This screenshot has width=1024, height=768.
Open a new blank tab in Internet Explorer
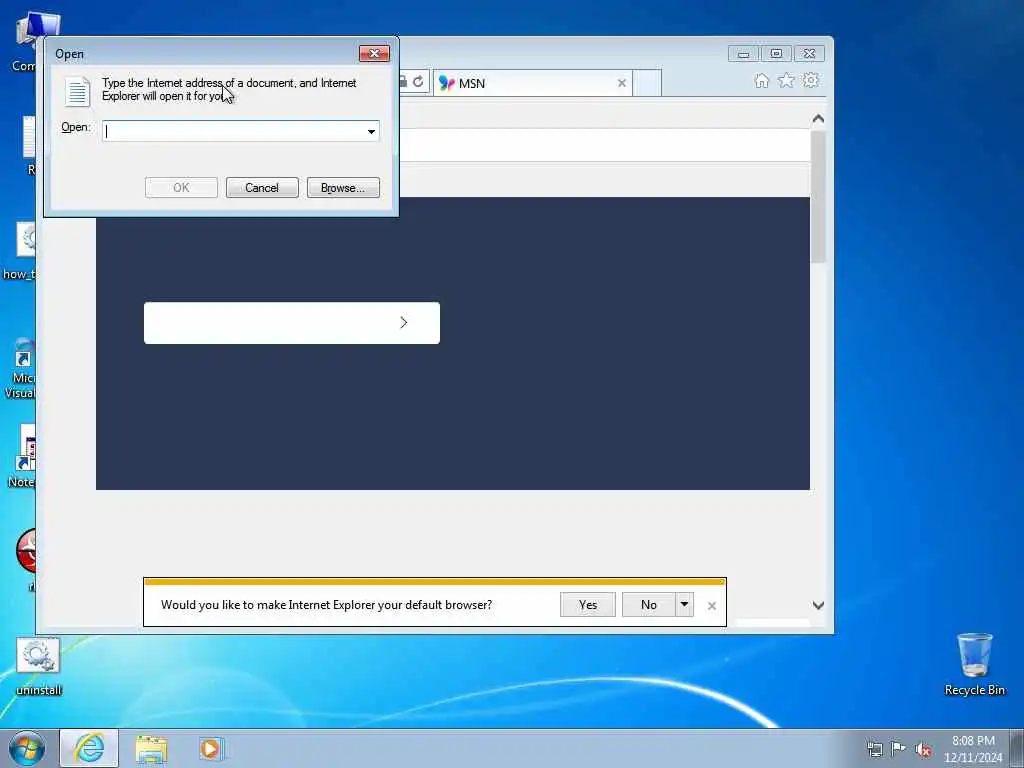coord(647,83)
